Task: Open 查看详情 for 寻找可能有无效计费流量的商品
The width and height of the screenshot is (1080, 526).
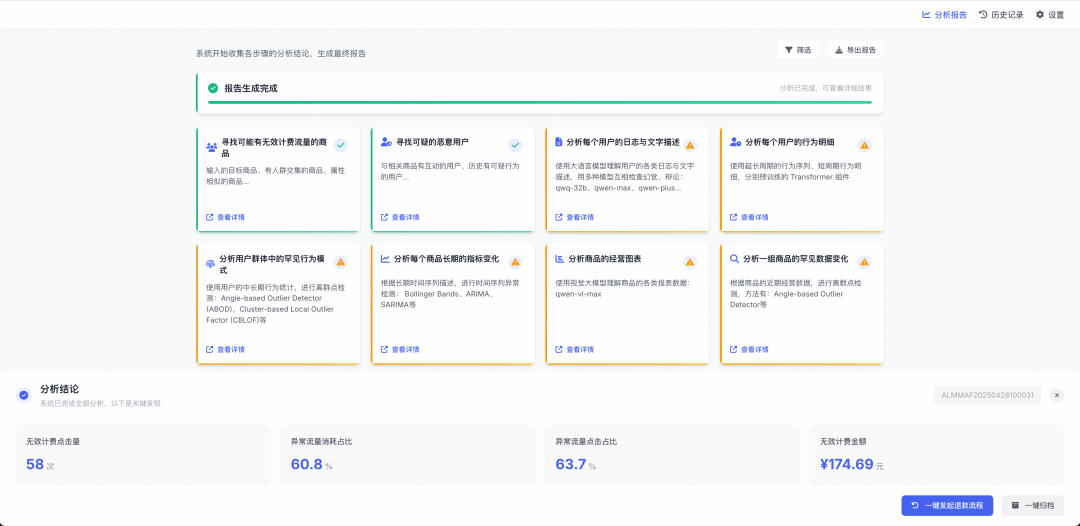Action: (x=225, y=217)
